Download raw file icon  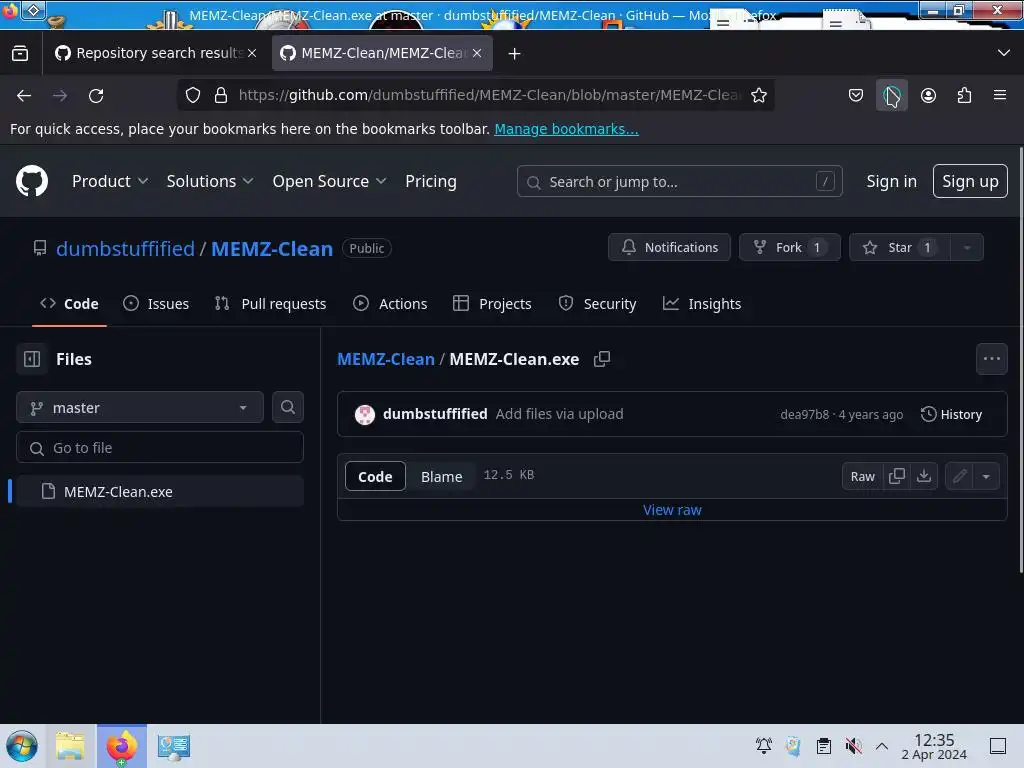(x=924, y=476)
